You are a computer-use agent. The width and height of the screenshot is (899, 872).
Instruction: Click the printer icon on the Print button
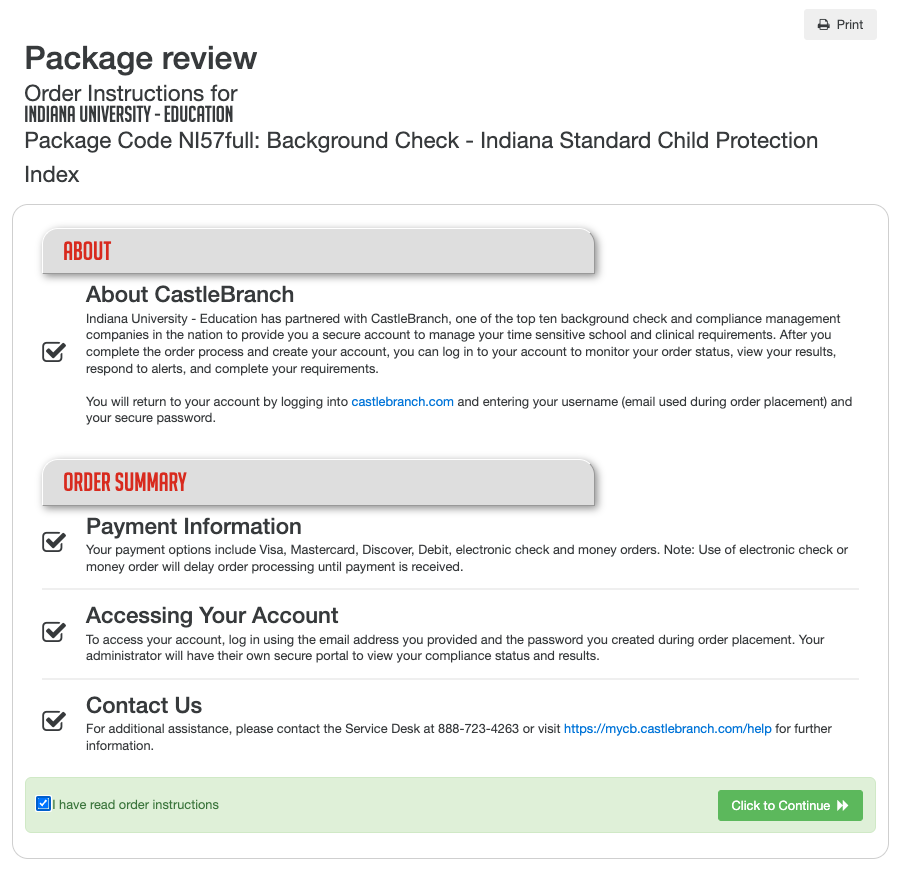click(824, 24)
